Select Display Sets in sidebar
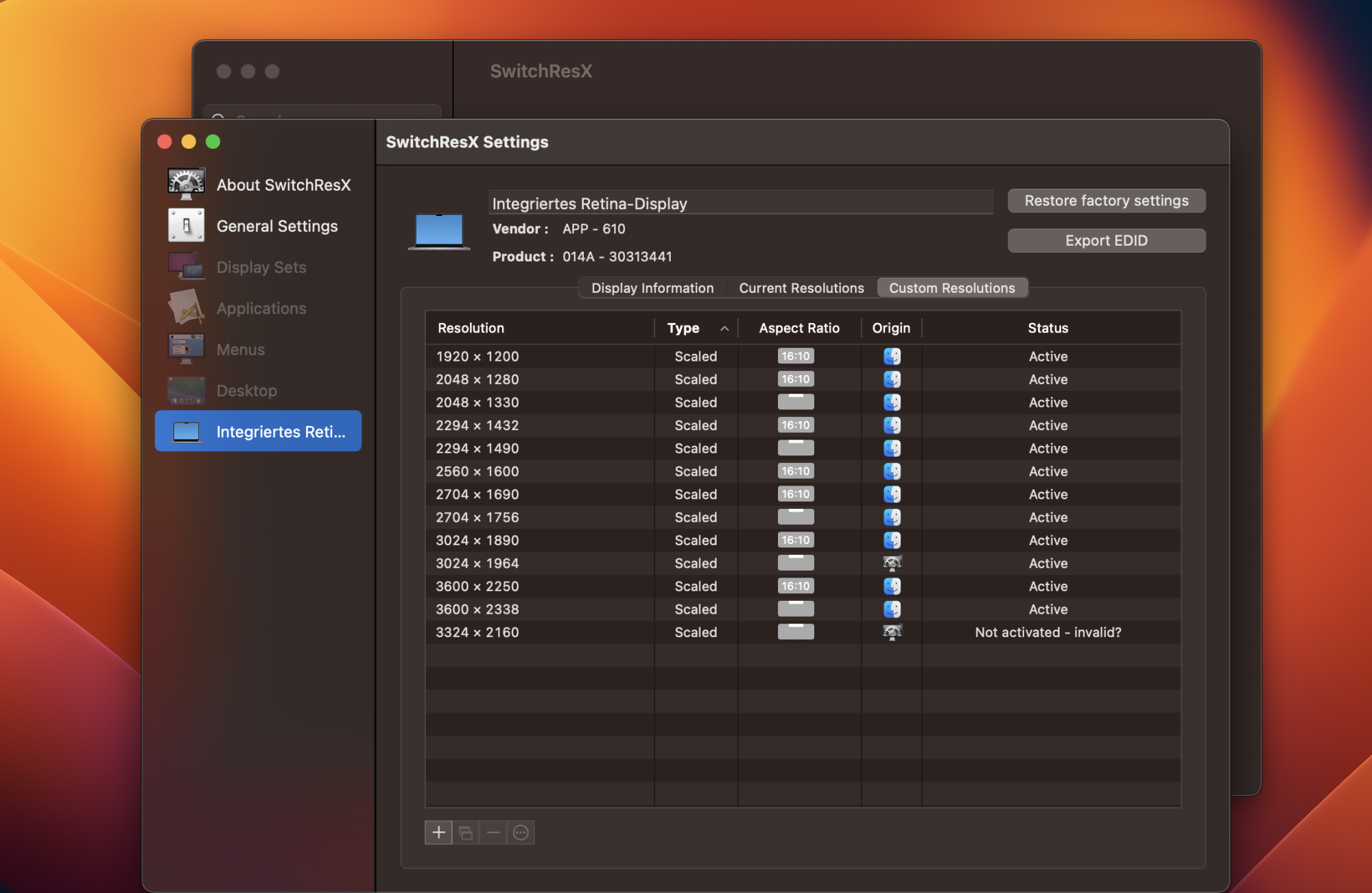Screen dimensions: 1372x893 261,267
